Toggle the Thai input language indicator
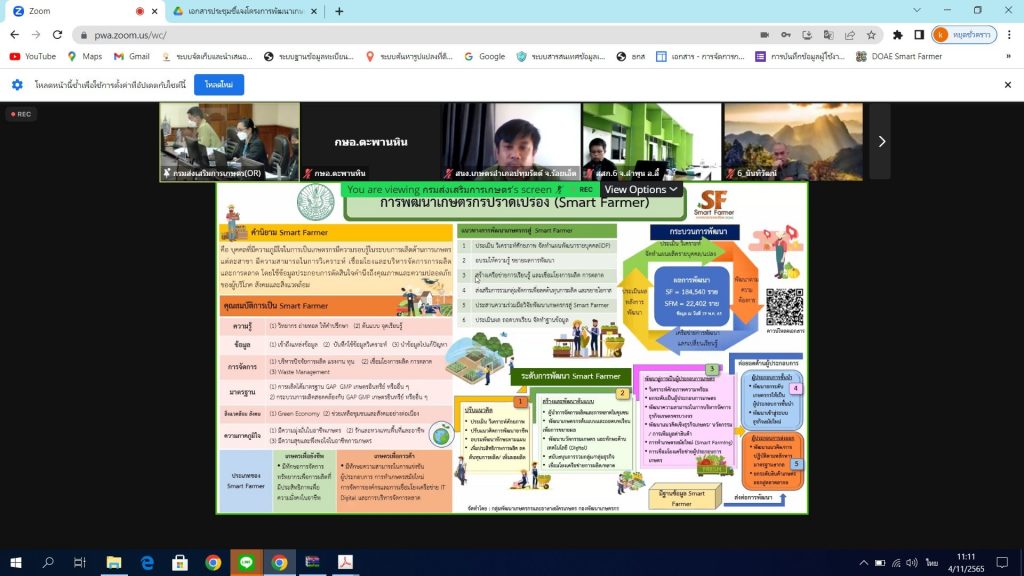Image resolution: width=1024 pixels, height=576 pixels. 931,562
